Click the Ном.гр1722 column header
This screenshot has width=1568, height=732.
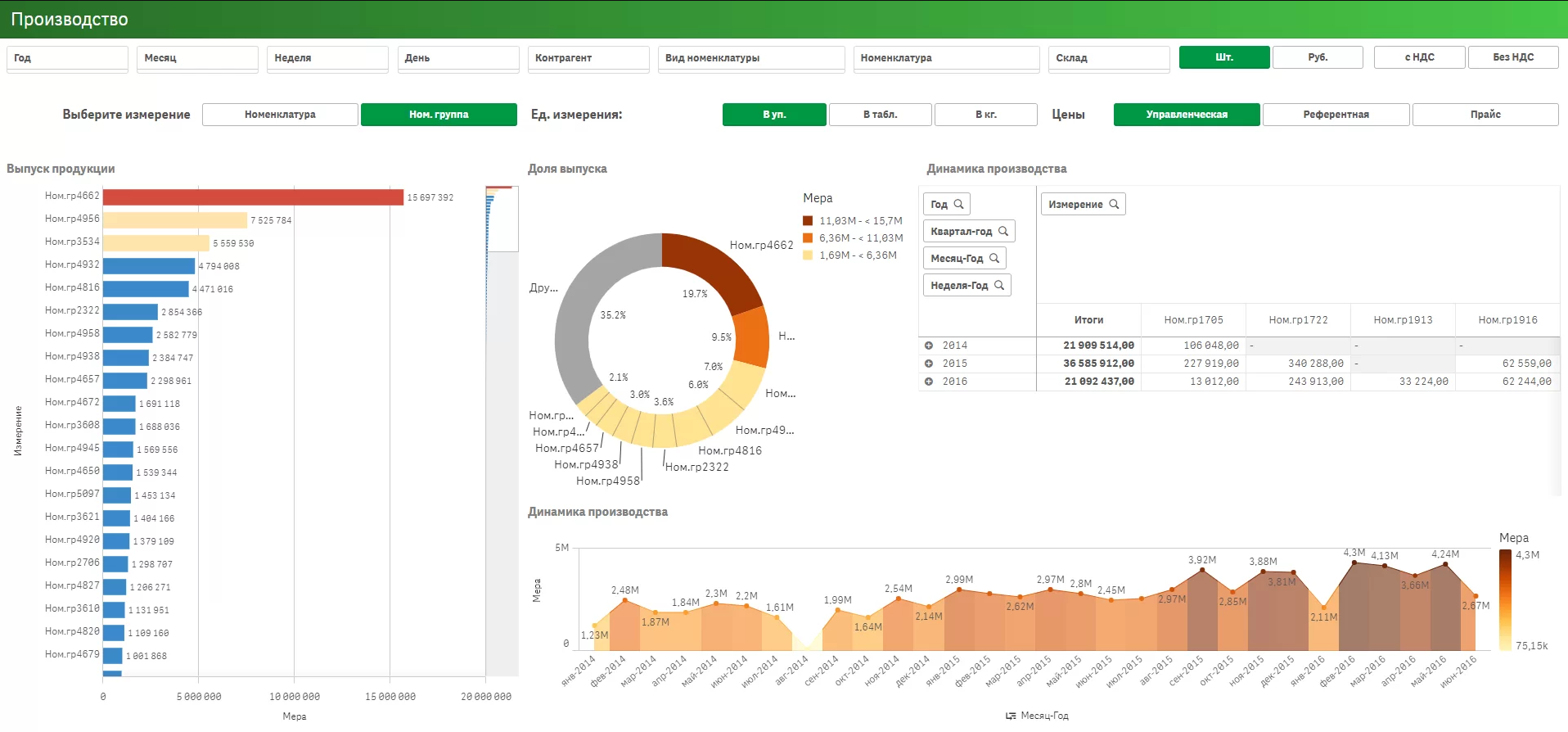click(1298, 320)
